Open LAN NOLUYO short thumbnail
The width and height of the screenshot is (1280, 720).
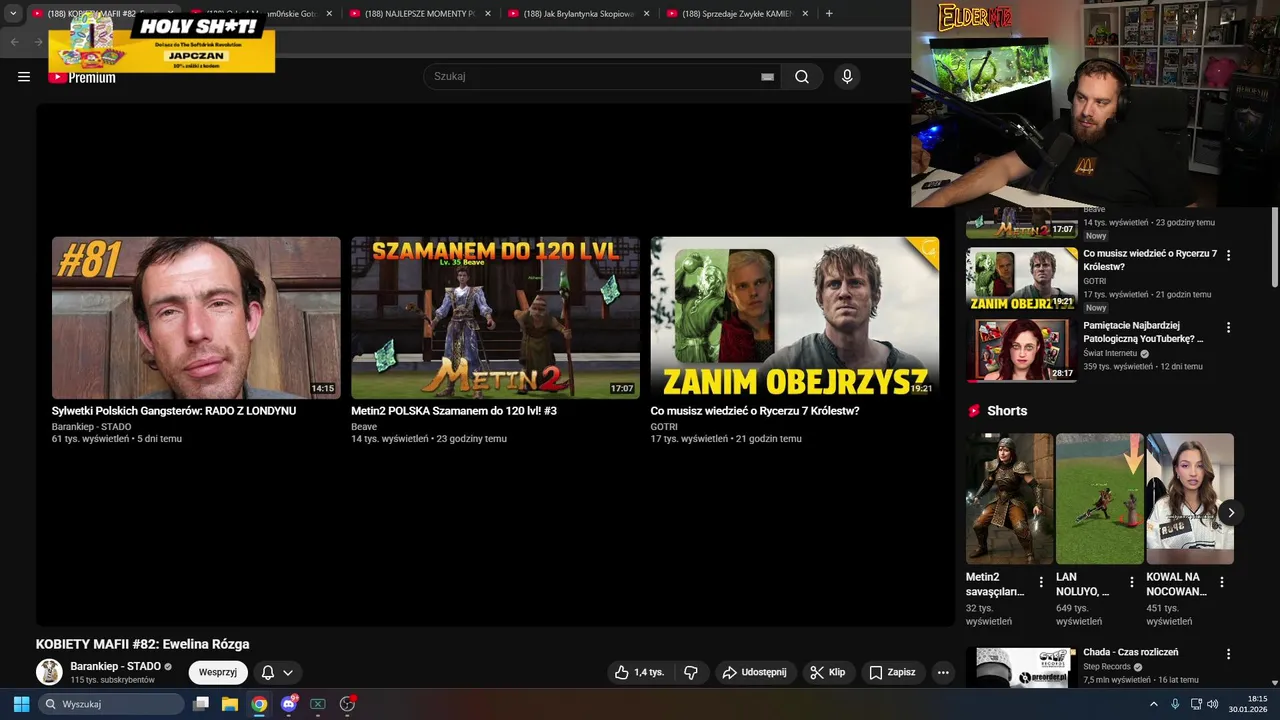(1100, 499)
